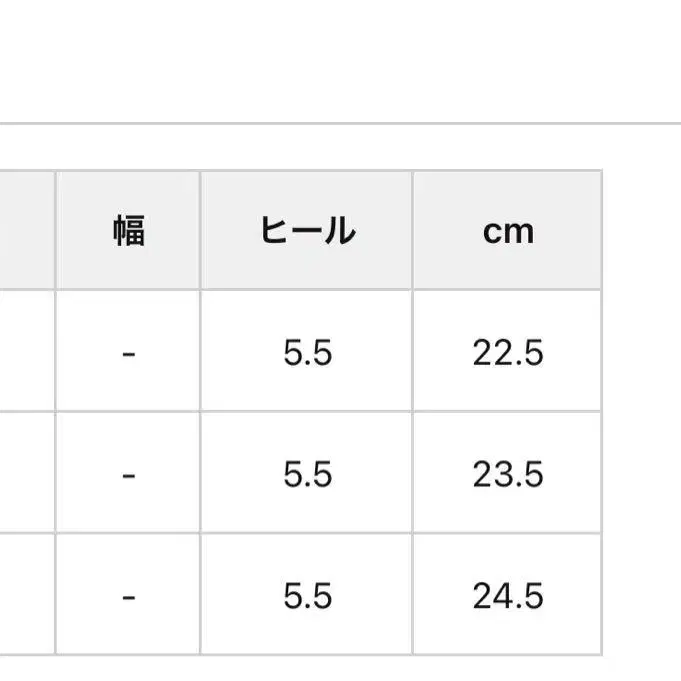Click heel value 5.5 in 24.5 row
The image size is (681, 681).
[307, 596]
